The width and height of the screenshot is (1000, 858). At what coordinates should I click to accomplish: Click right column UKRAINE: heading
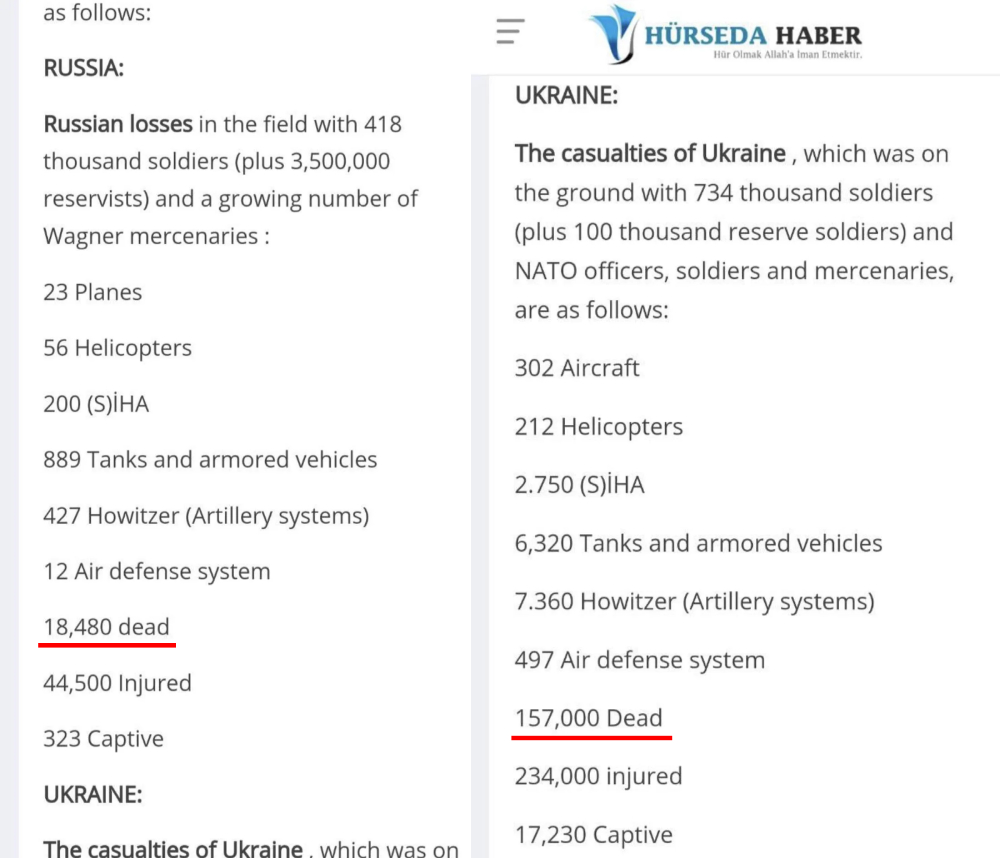(566, 95)
